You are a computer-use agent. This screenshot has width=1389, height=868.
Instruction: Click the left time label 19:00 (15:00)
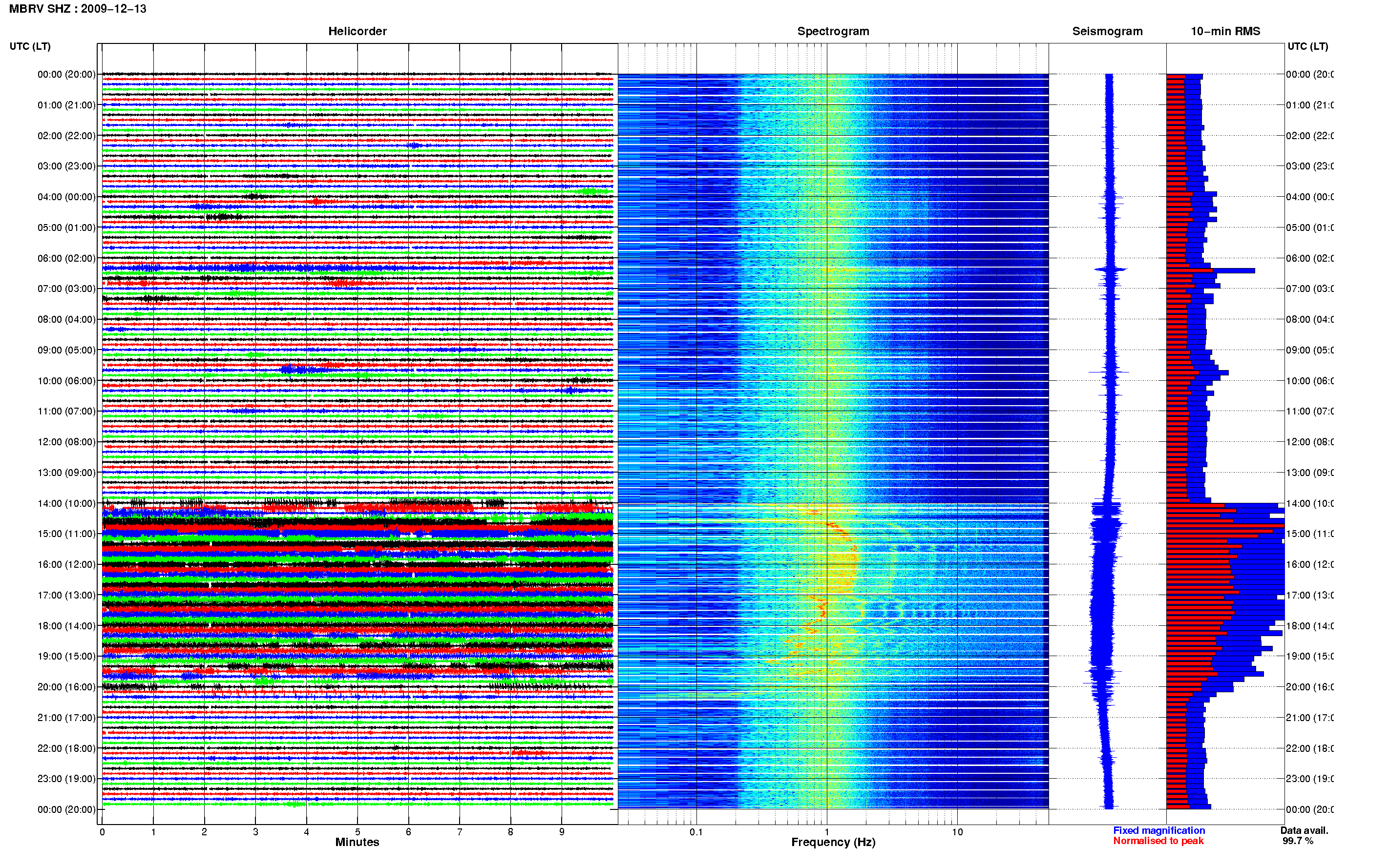pyautogui.click(x=66, y=656)
